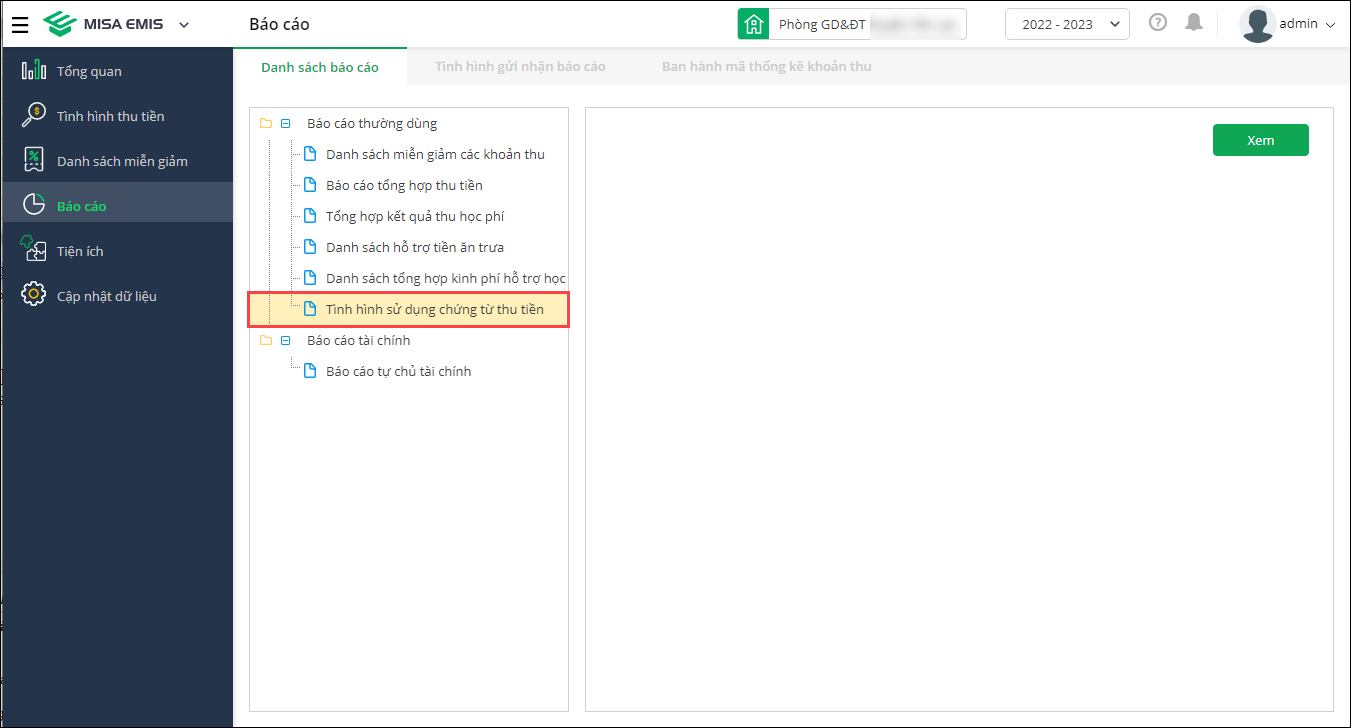Click the Cập nhật dữ liệu gear icon
The width and height of the screenshot is (1351, 728).
coord(34,294)
